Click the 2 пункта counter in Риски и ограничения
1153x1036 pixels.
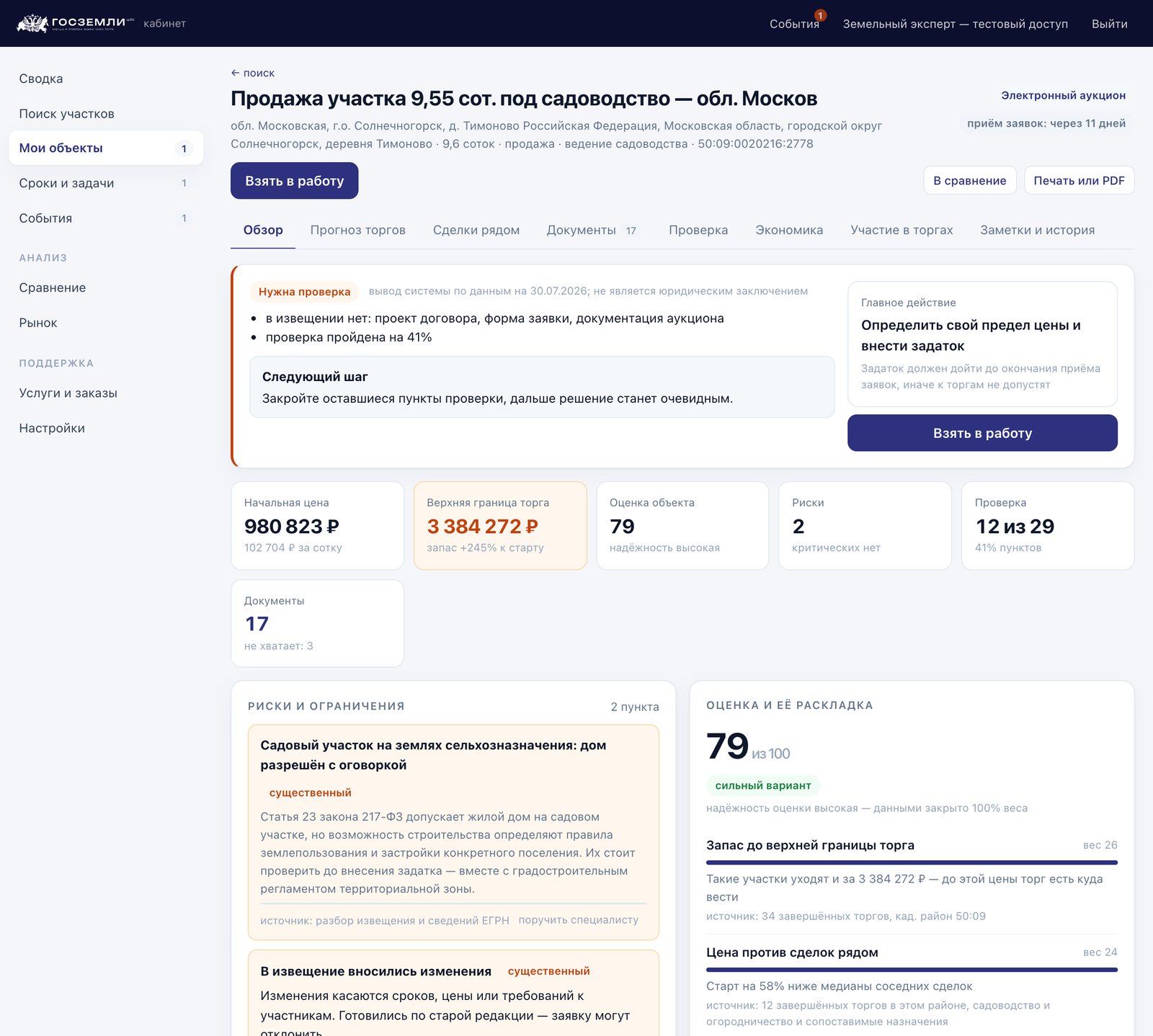634,707
